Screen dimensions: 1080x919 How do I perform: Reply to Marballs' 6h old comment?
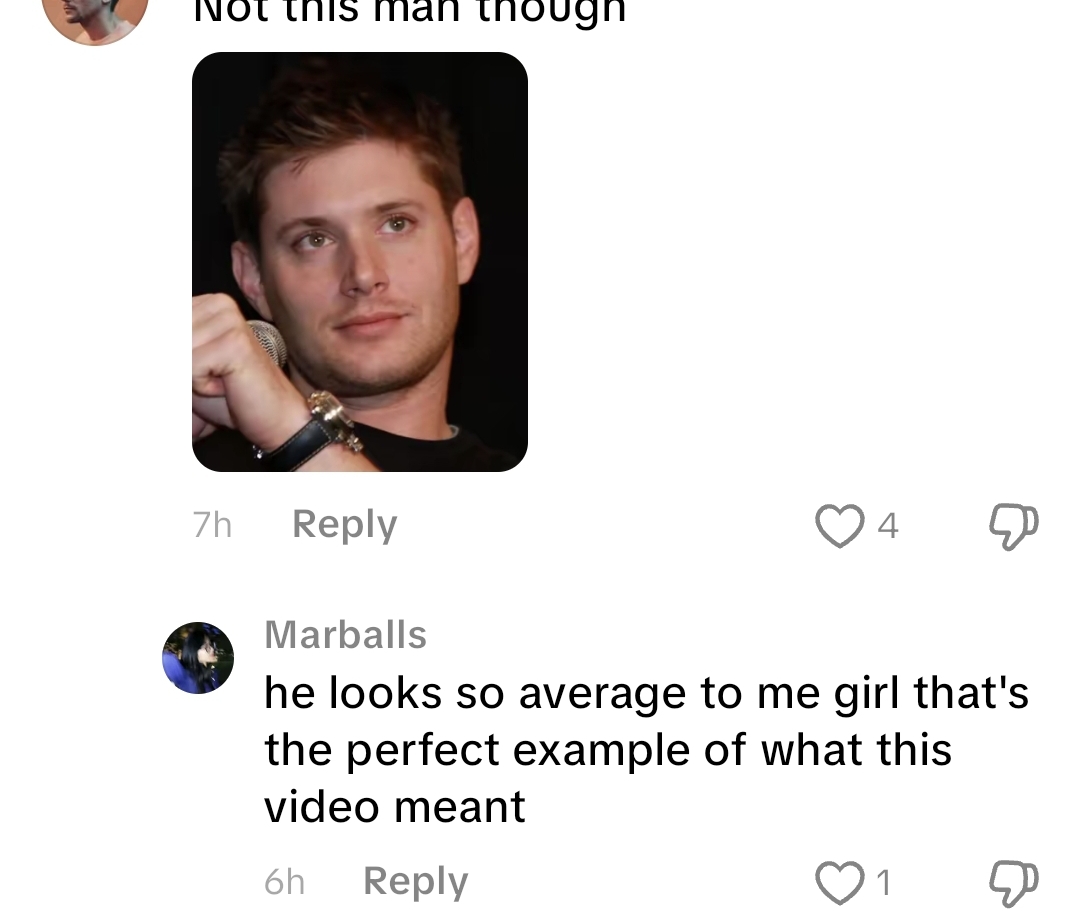(415, 882)
